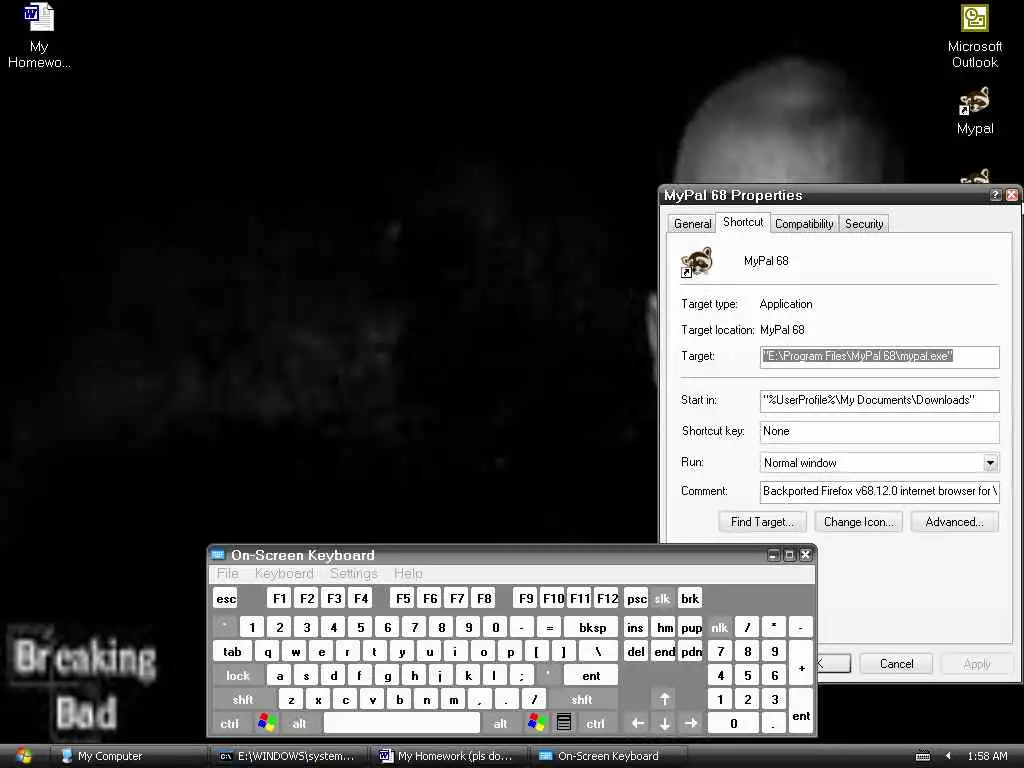Click the up arrow key on keyboard

[664, 699]
